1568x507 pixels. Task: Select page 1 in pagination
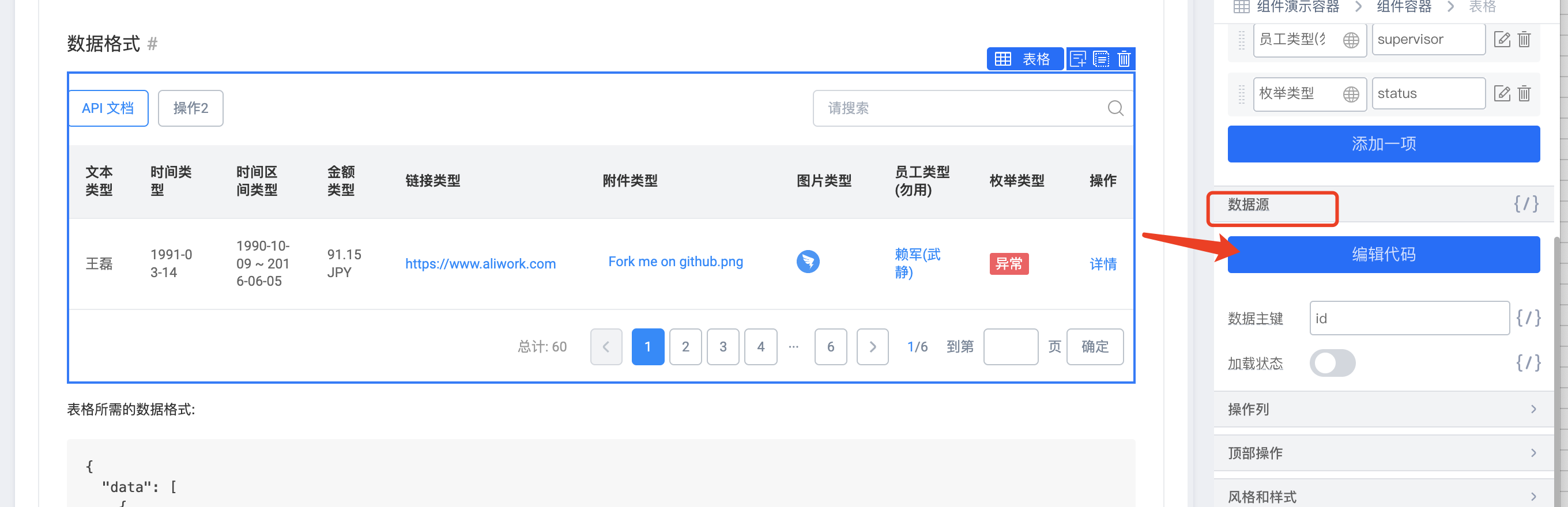[x=647, y=347]
